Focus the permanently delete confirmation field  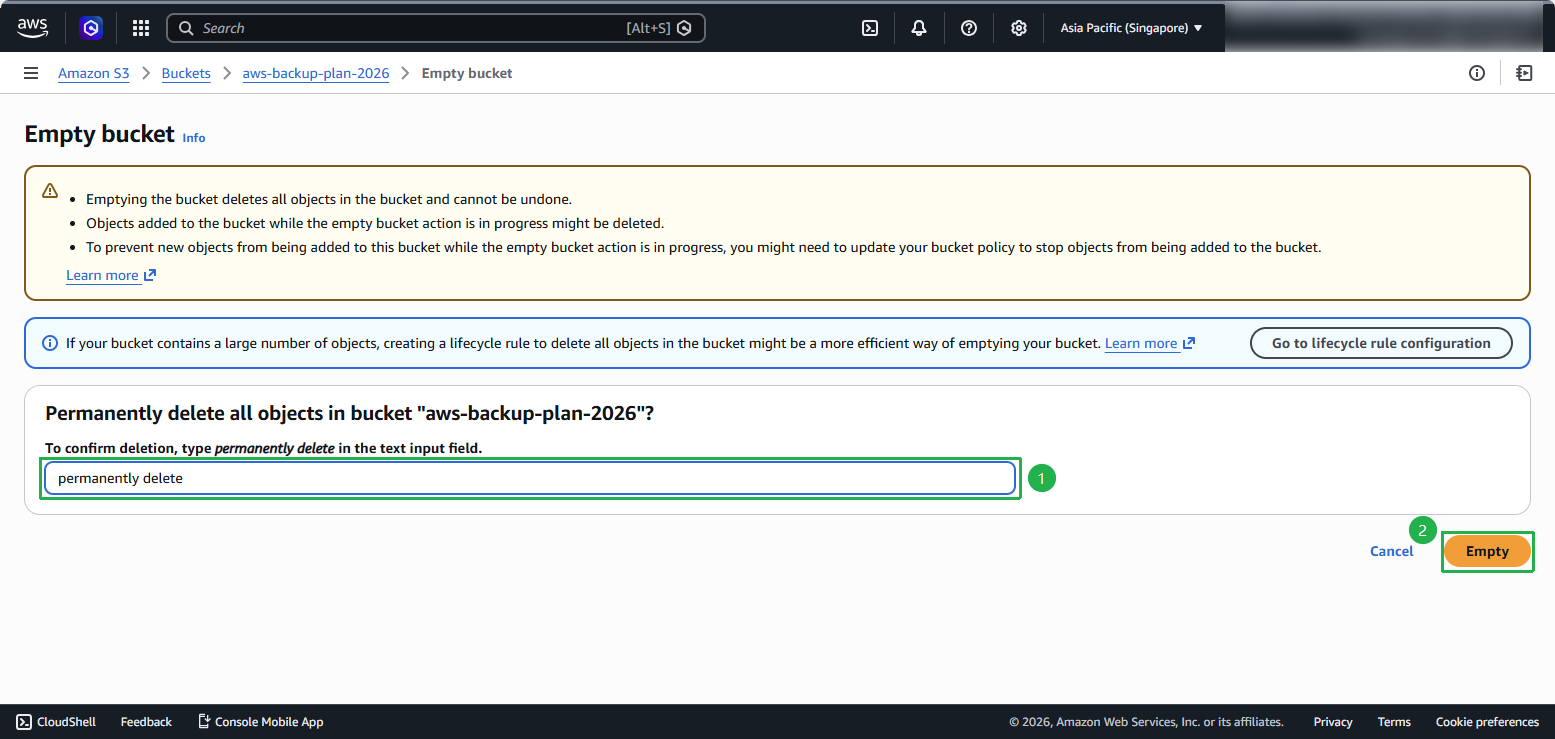530,478
